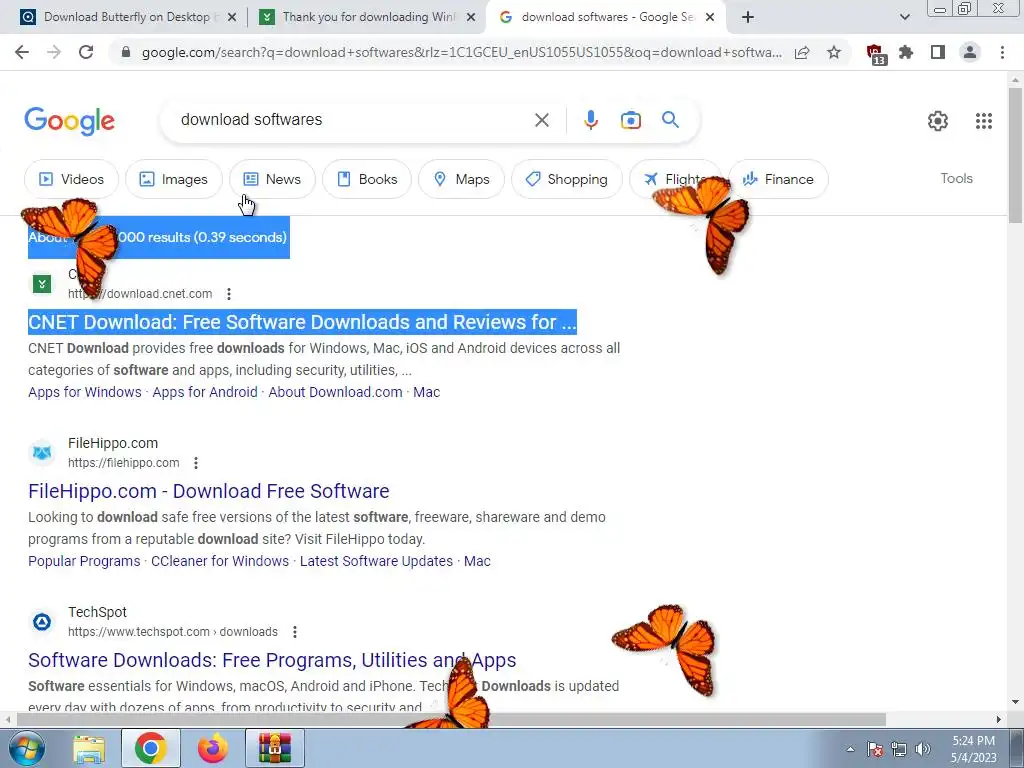The height and width of the screenshot is (768, 1024).
Task: Click the horizontal scrollbar right arrow
Action: [x=999, y=719]
